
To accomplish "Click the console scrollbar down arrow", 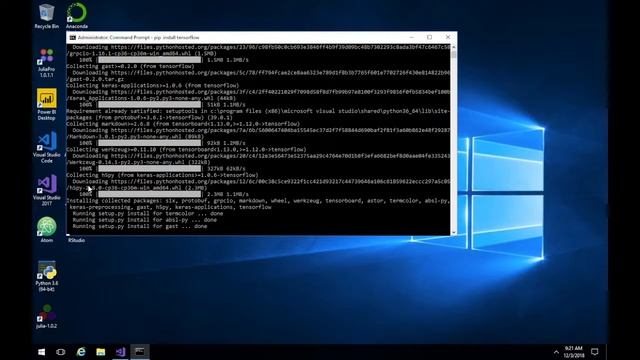I will [453, 232].
